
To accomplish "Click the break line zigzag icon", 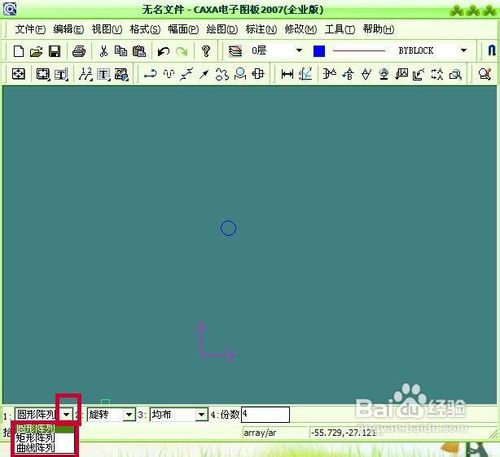I will coord(186,74).
